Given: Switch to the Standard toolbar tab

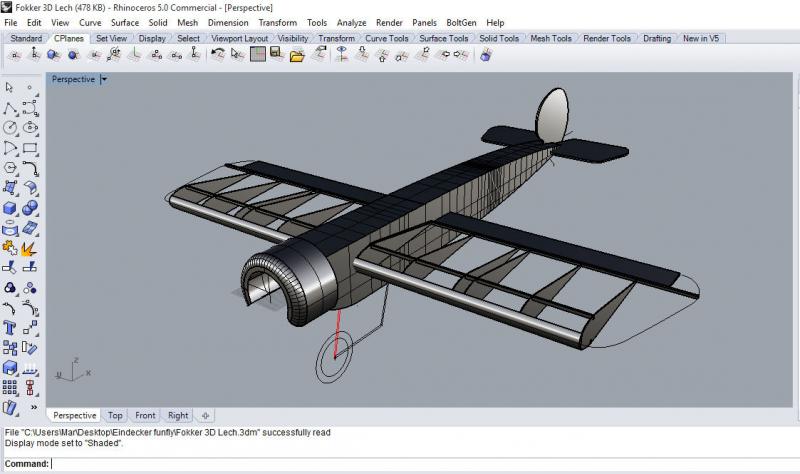Looking at the screenshot, I should (x=26, y=38).
